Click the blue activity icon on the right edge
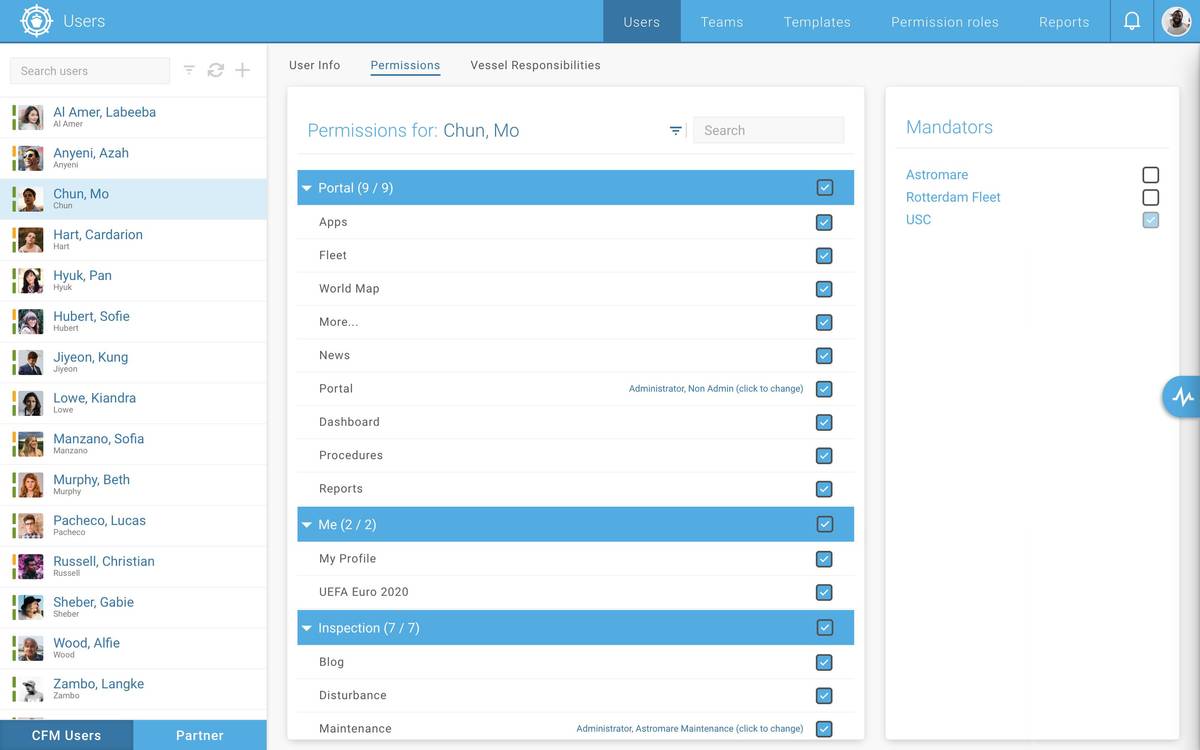 click(x=1184, y=396)
